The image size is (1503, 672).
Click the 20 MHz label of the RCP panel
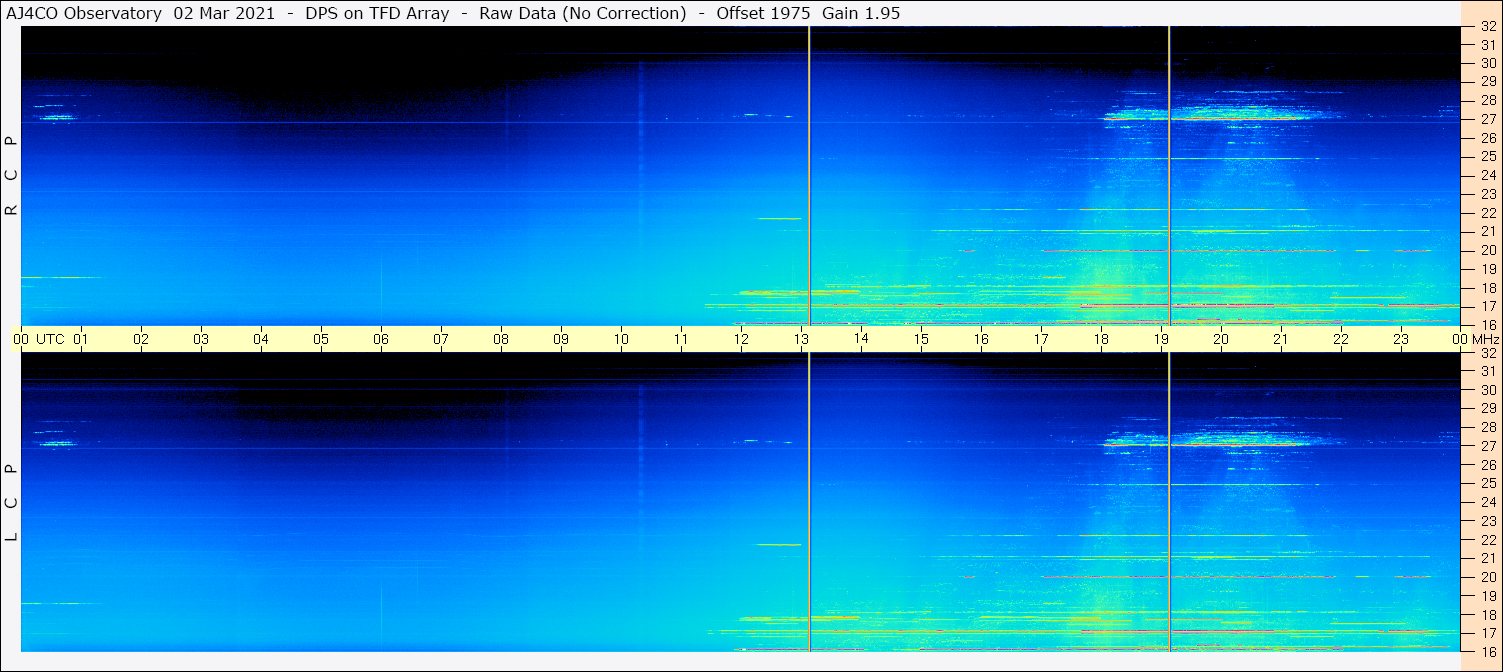coord(1488,250)
